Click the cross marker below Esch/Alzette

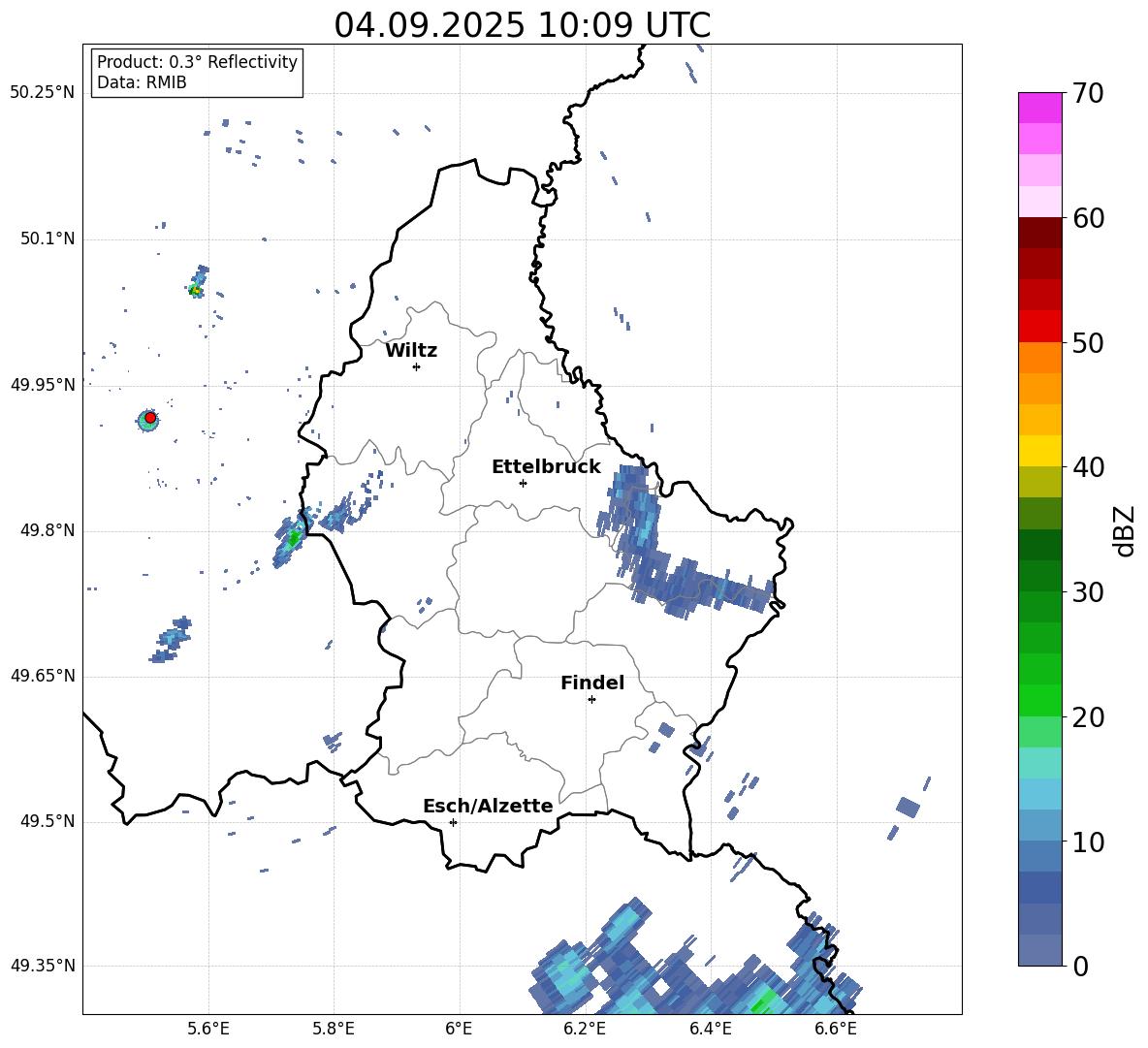(453, 822)
